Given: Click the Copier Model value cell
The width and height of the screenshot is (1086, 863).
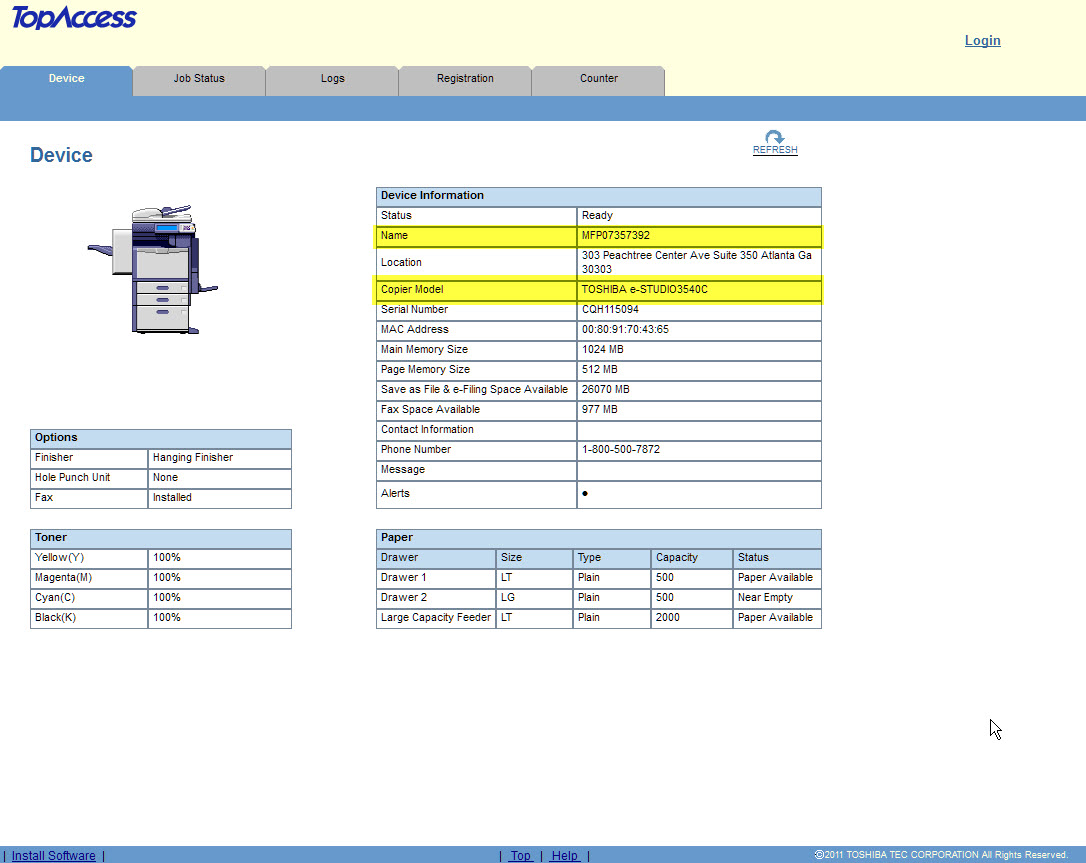Looking at the screenshot, I should tap(645, 290).
